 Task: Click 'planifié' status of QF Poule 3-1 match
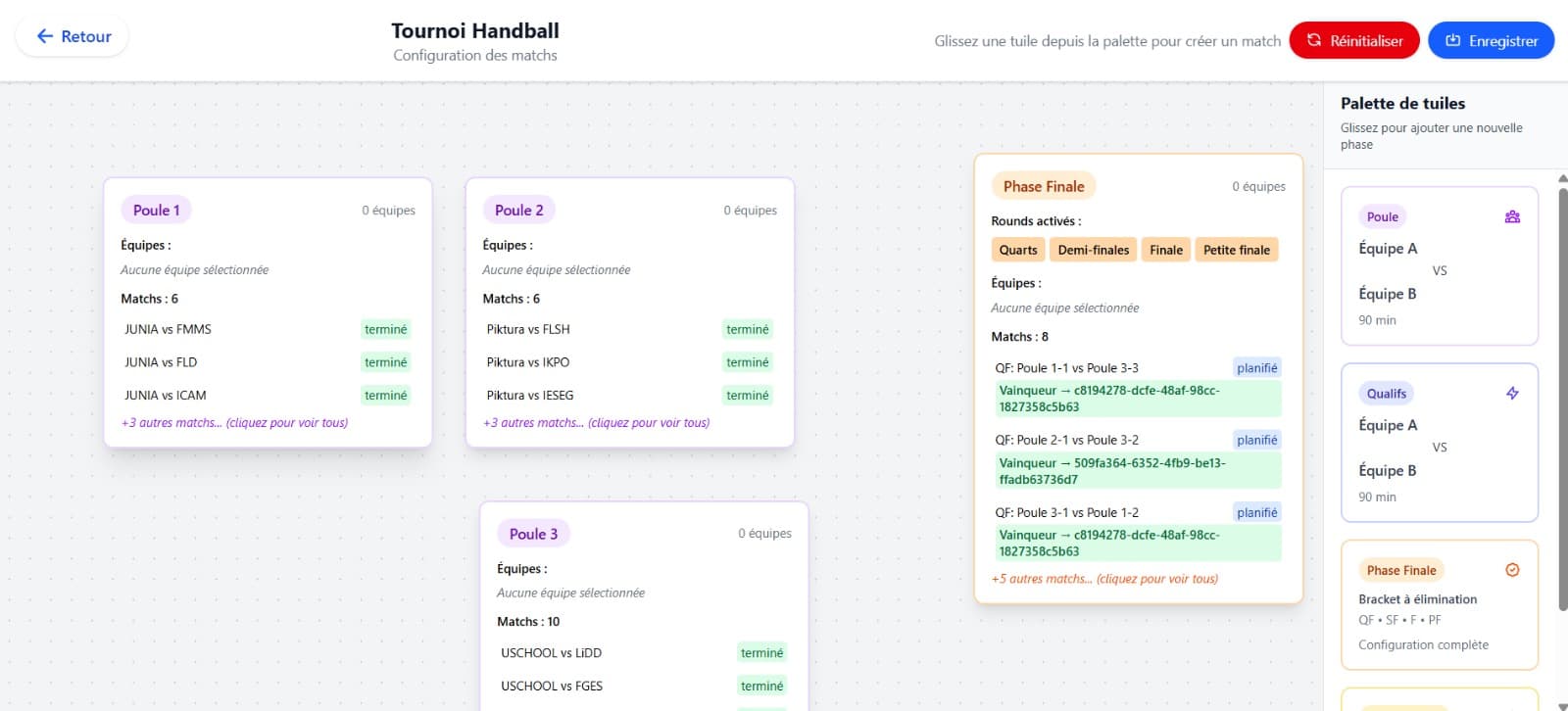pos(1257,512)
